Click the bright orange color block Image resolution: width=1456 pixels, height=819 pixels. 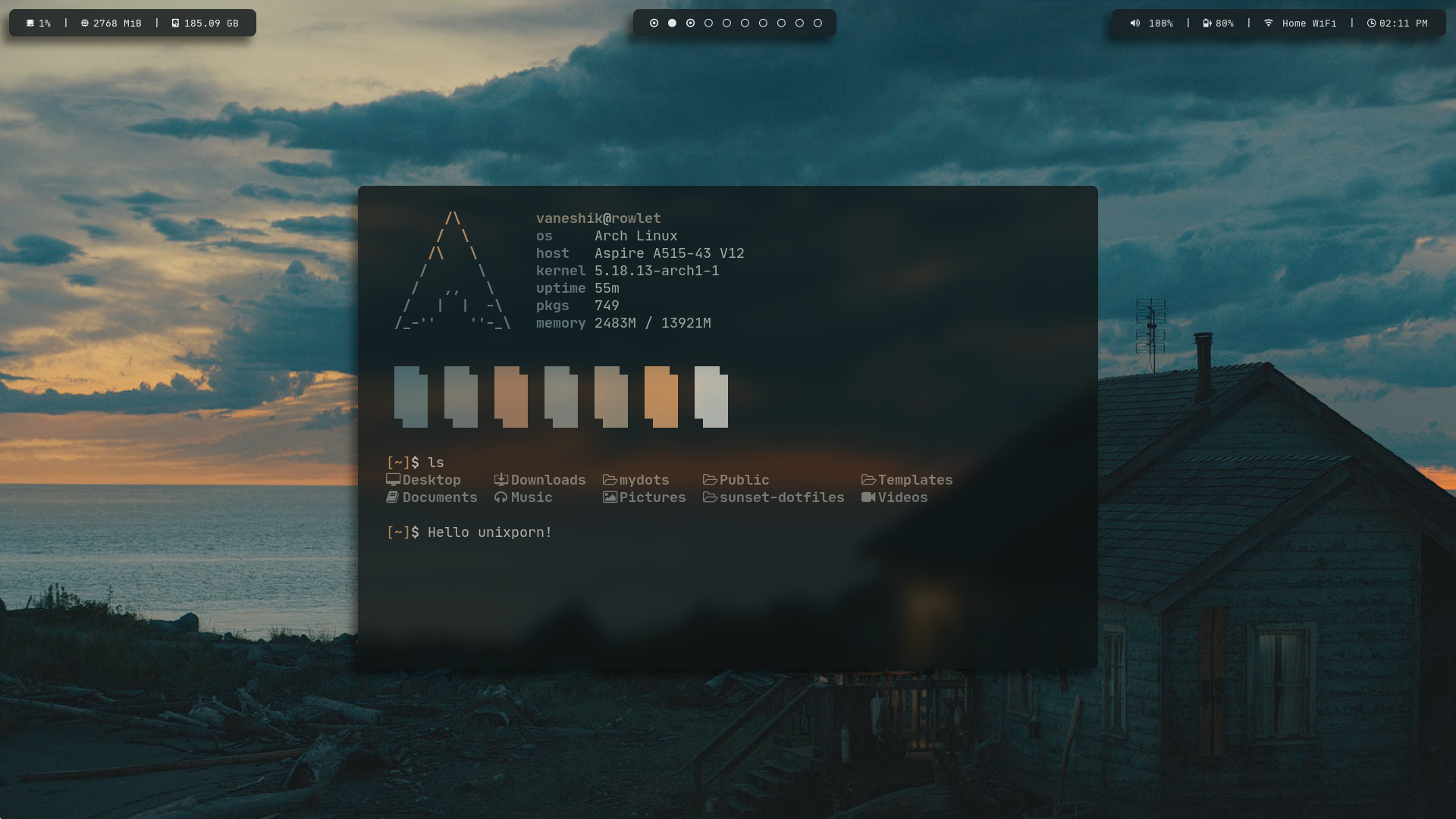(x=661, y=397)
